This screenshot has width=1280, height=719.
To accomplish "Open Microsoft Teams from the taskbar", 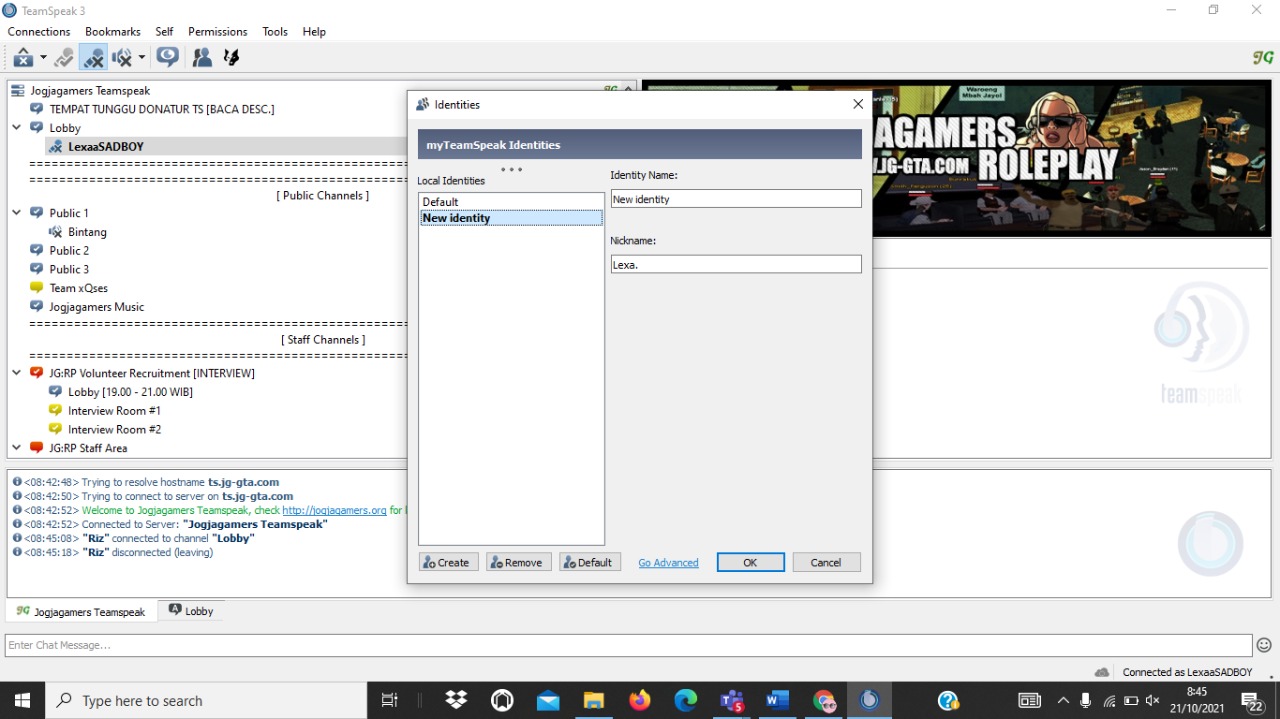I will coord(732,700).
